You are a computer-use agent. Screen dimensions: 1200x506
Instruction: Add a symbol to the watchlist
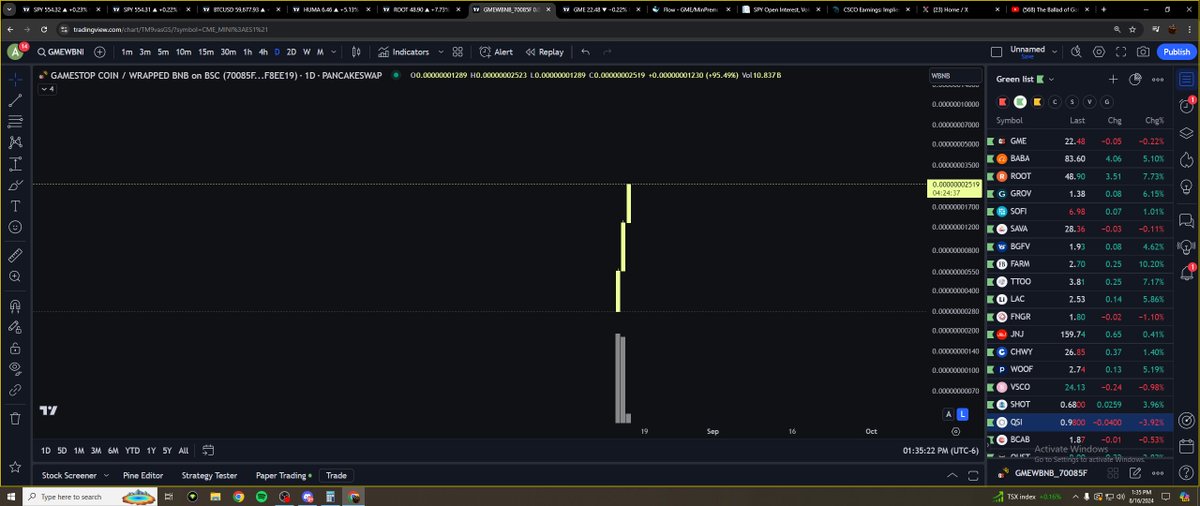[1113, 79]
